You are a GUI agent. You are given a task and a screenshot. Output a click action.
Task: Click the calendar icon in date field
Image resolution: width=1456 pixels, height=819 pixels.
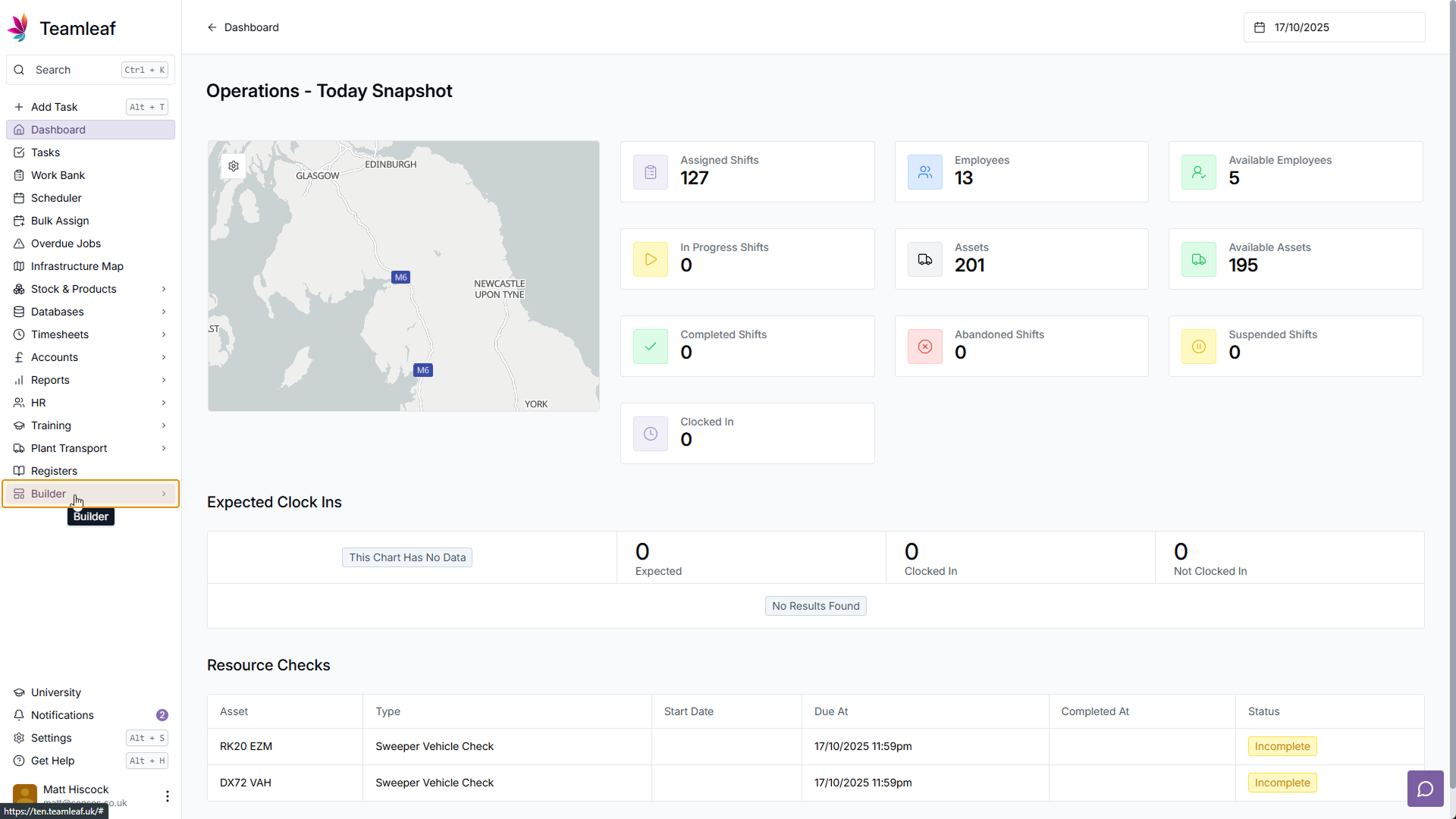pyautogui.click(x=1260, y=27)
